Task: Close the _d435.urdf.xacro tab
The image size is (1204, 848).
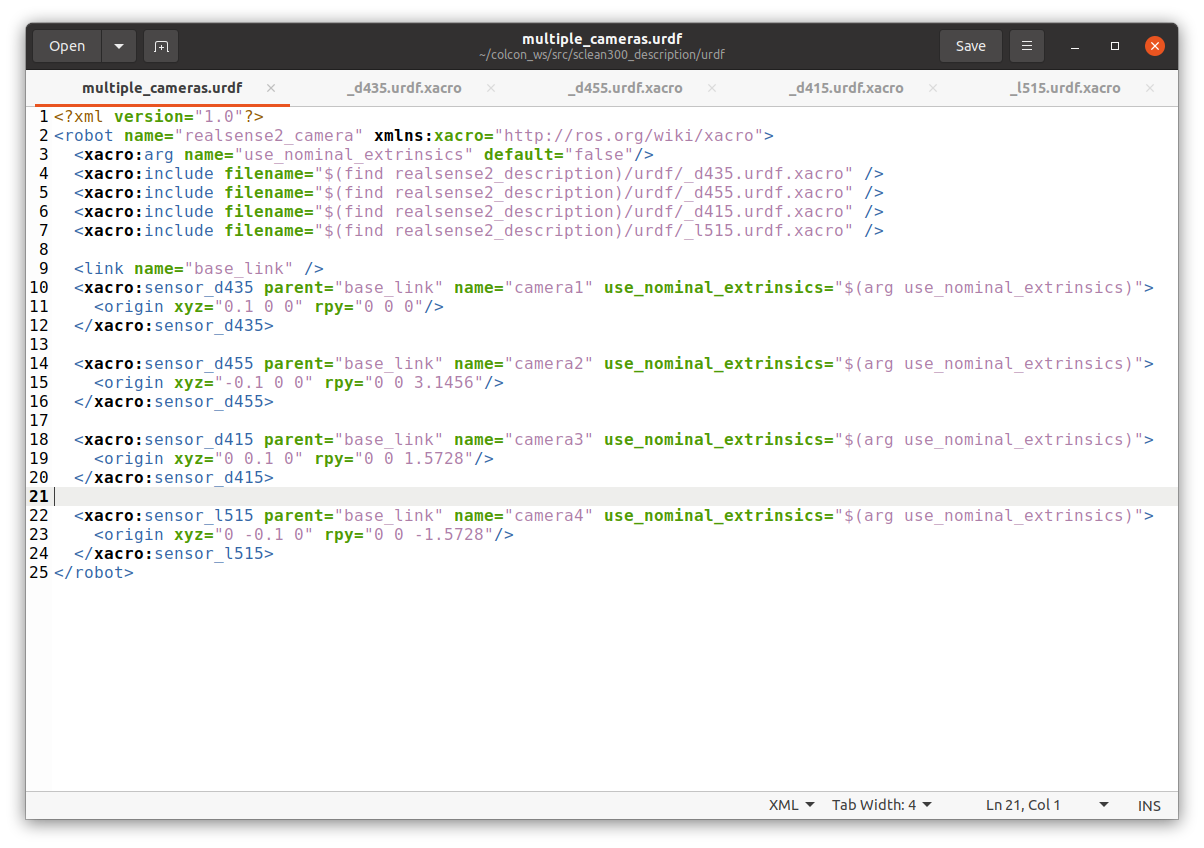Action: [x=491, y=88]
